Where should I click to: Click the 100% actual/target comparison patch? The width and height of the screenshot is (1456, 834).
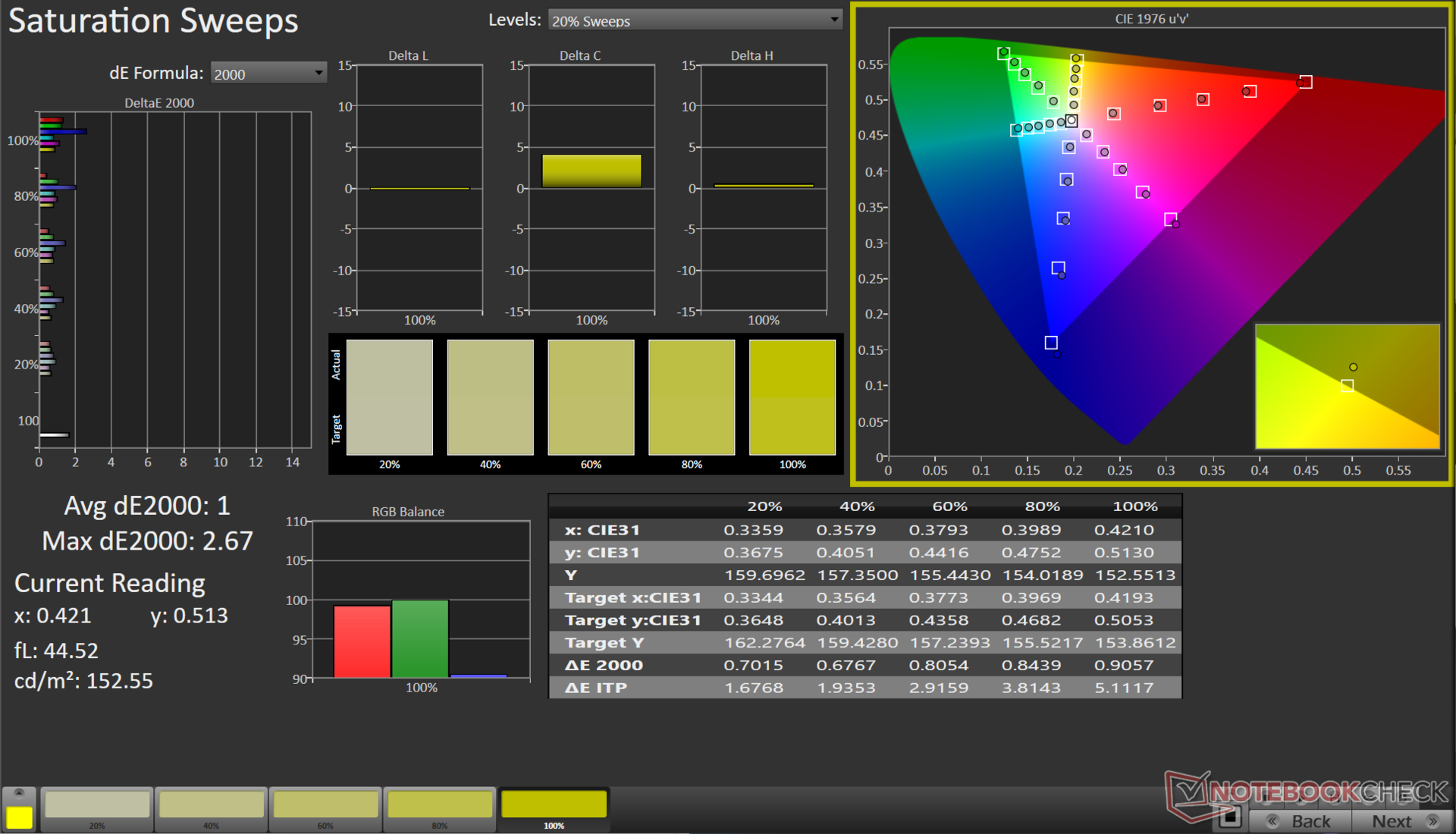792,397
